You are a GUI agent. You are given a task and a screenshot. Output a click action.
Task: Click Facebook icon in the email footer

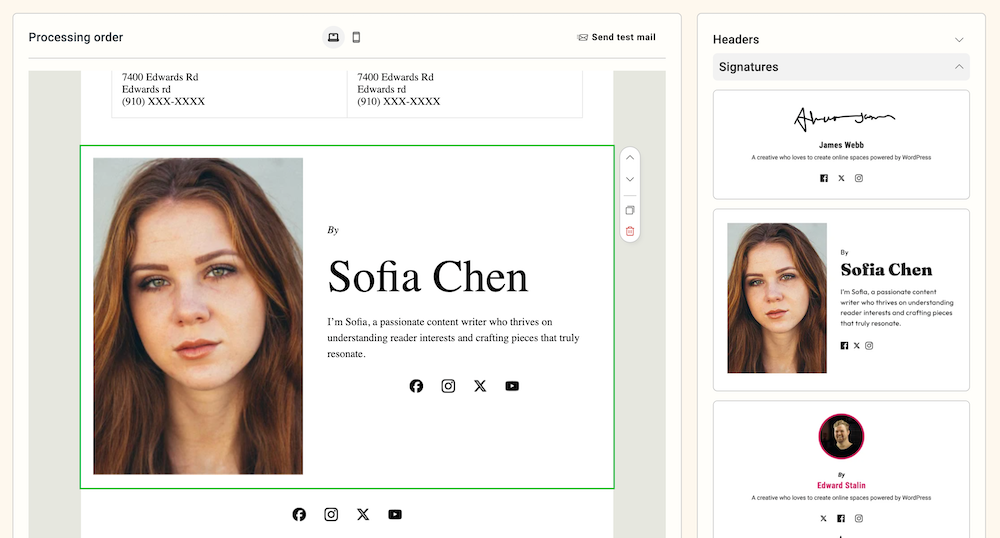(x=299, y=514)
